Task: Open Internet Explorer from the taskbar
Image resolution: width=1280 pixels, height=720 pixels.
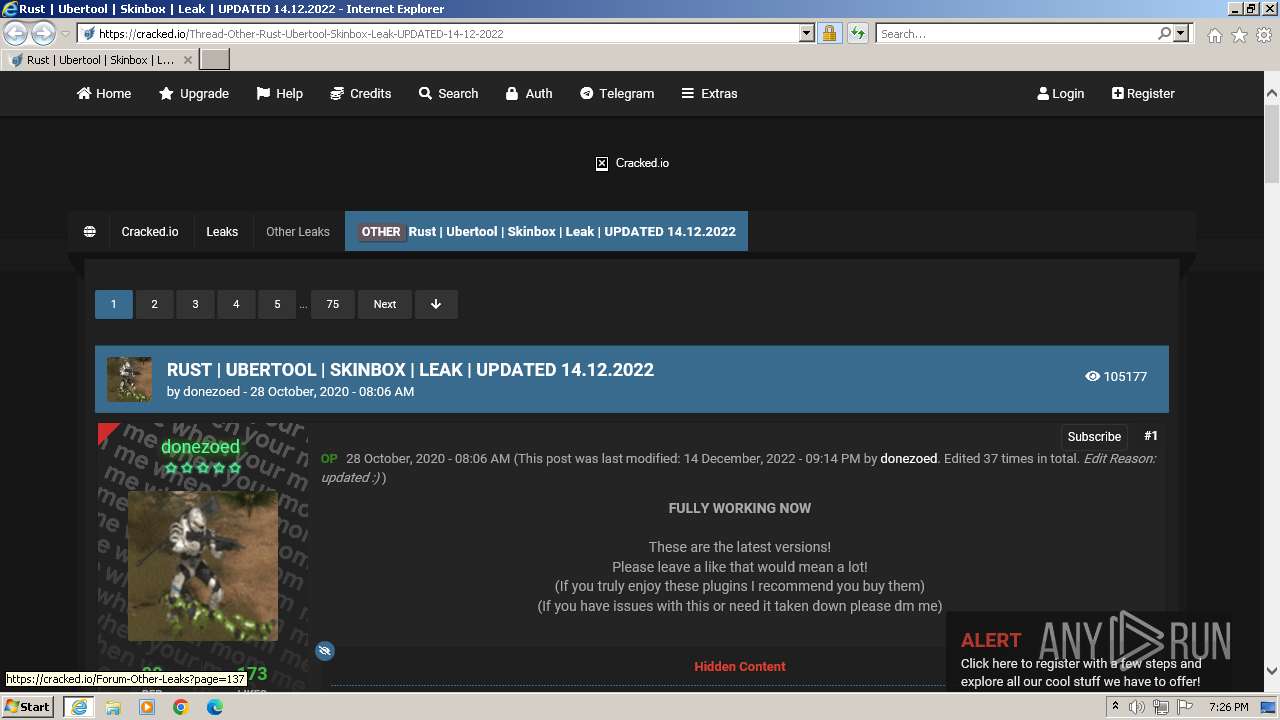Action: [x=78, y=707]
